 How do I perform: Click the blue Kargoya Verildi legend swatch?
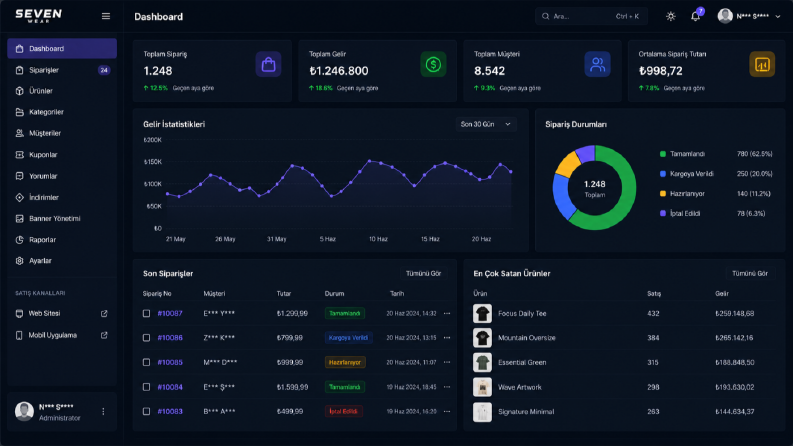click(x=663, y=173)
